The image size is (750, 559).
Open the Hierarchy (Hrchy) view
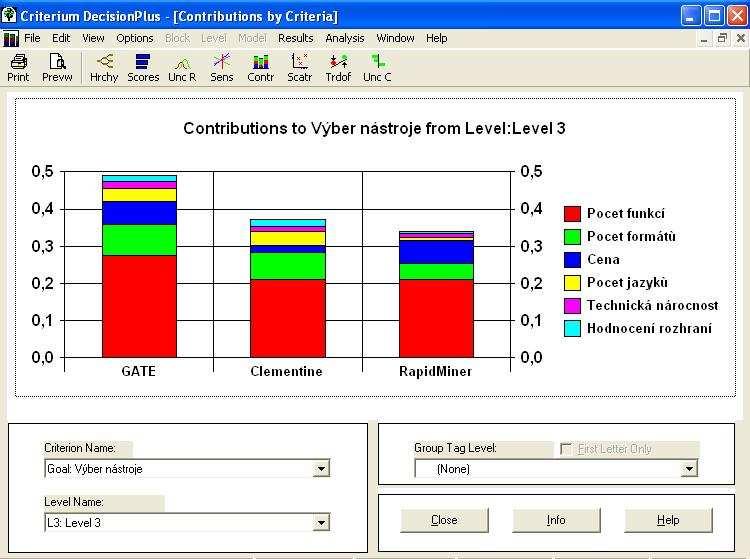click(104, 68)
